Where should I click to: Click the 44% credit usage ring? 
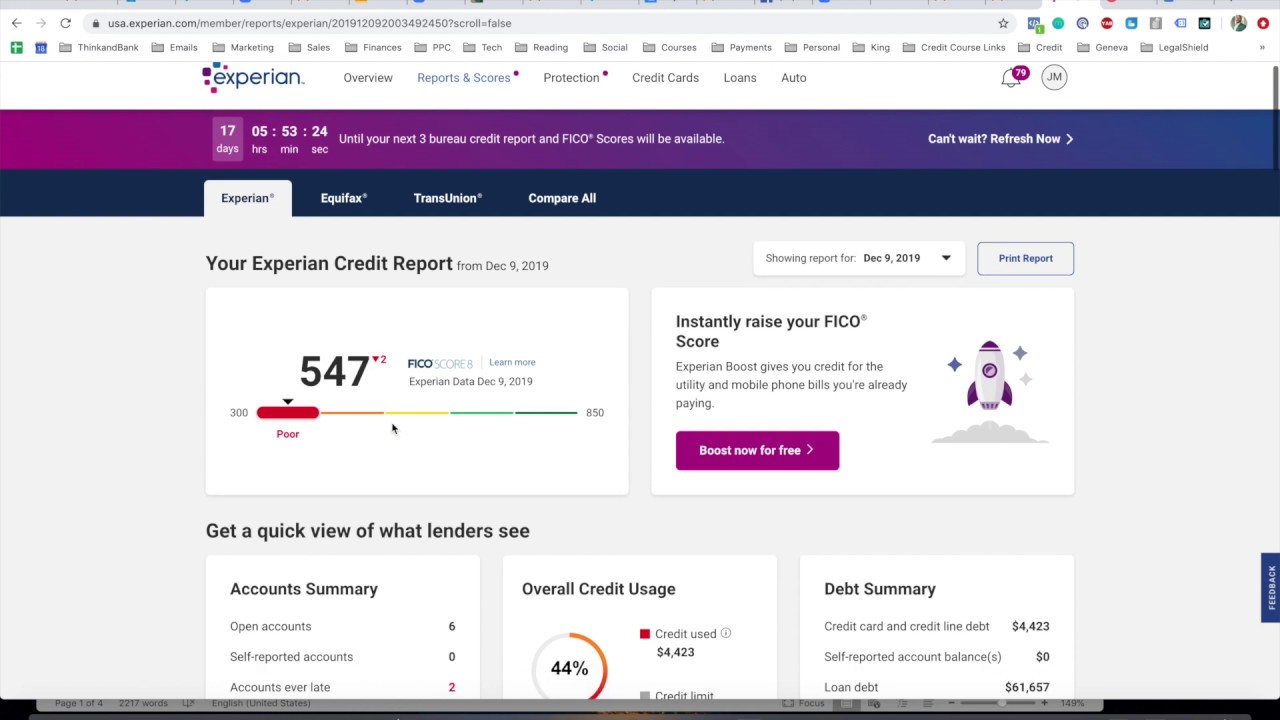pyautogui.click(x=569, y=667)
